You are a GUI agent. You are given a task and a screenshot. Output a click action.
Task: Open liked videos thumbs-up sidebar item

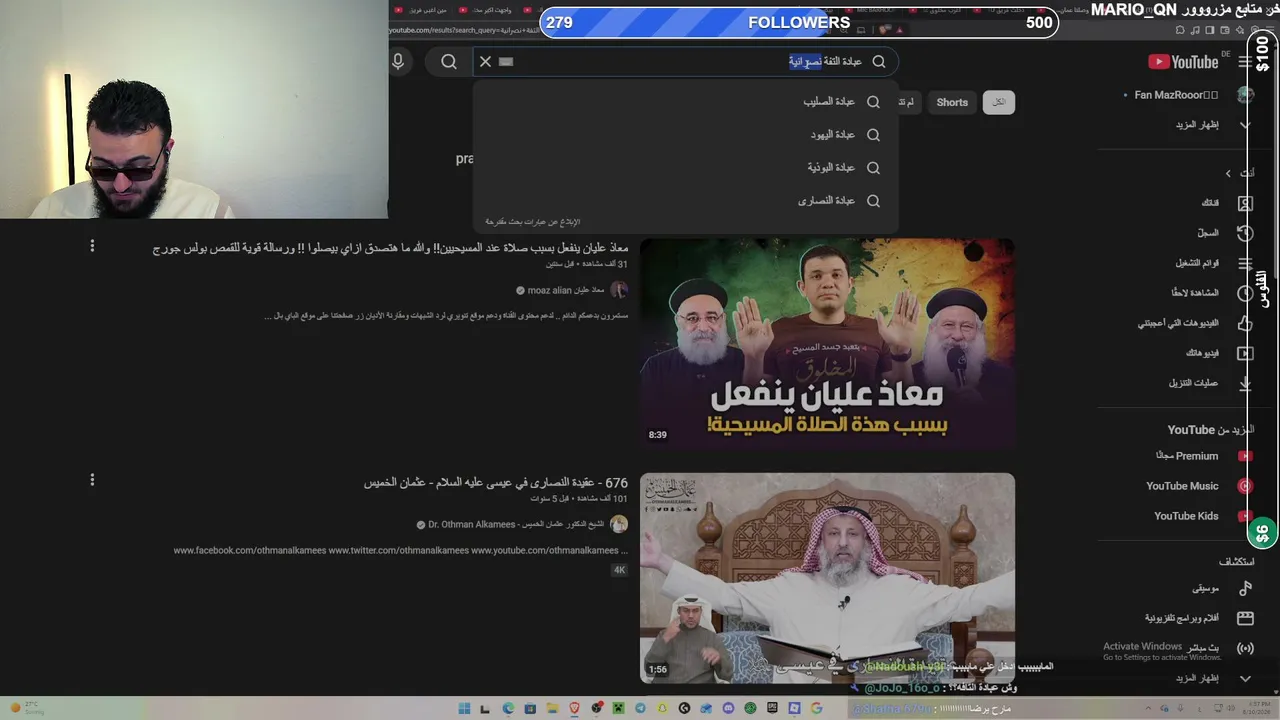coord(1194,323)
